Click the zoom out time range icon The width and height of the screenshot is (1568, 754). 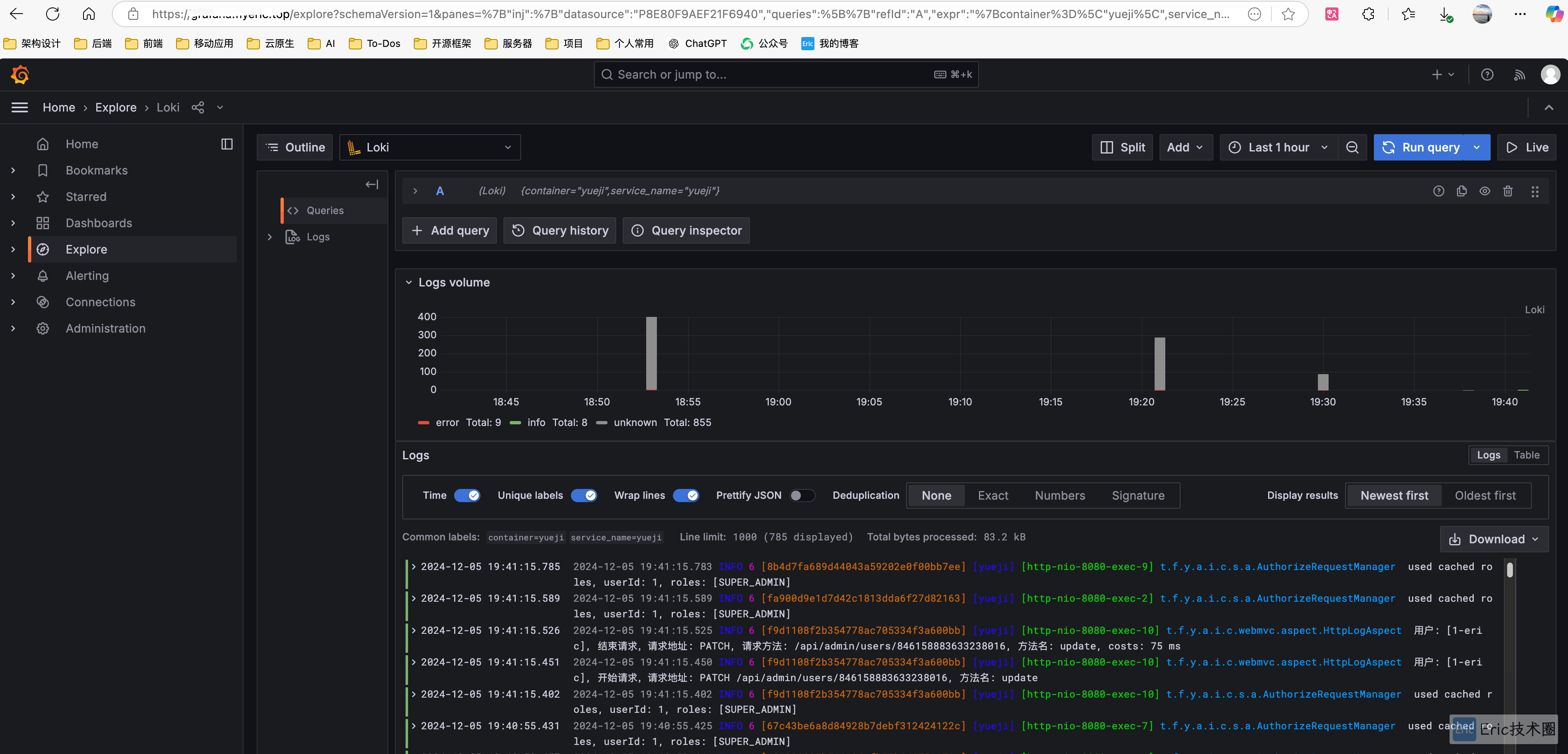click(1352, 147)
